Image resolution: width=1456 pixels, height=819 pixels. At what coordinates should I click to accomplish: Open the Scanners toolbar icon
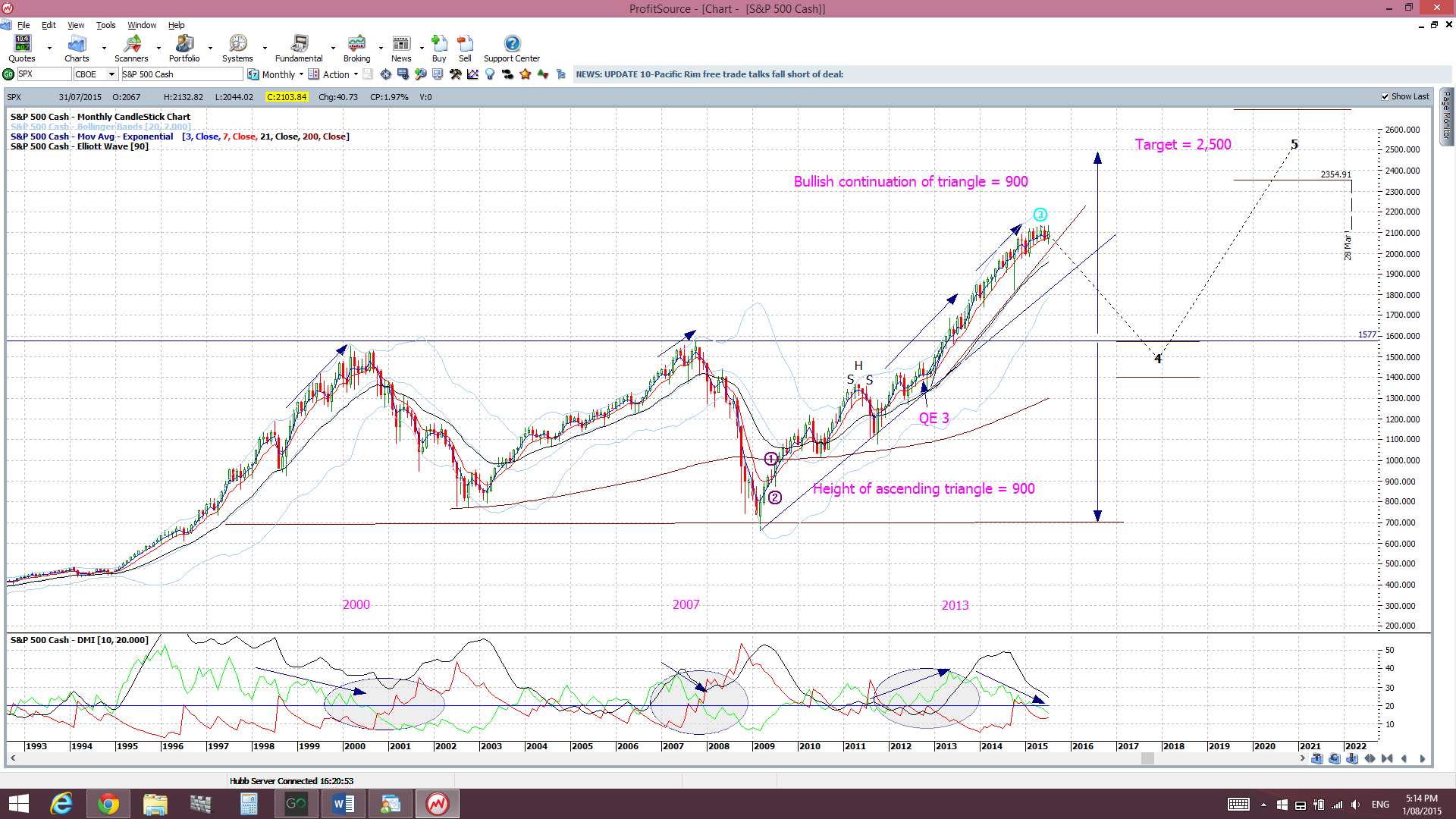point(131,49)
